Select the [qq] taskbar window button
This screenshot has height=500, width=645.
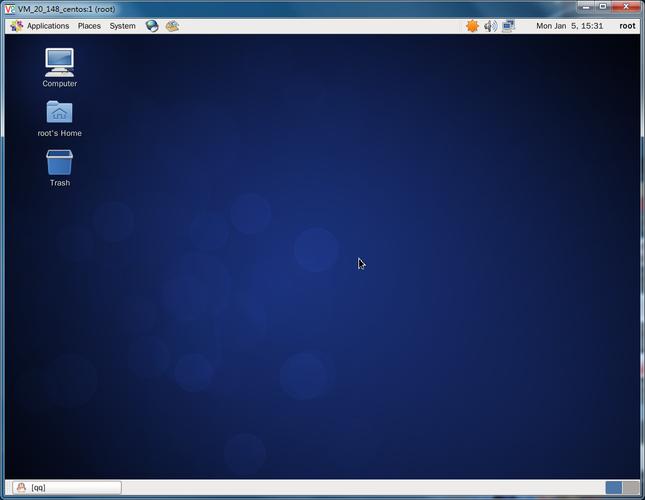click(66, 488)
